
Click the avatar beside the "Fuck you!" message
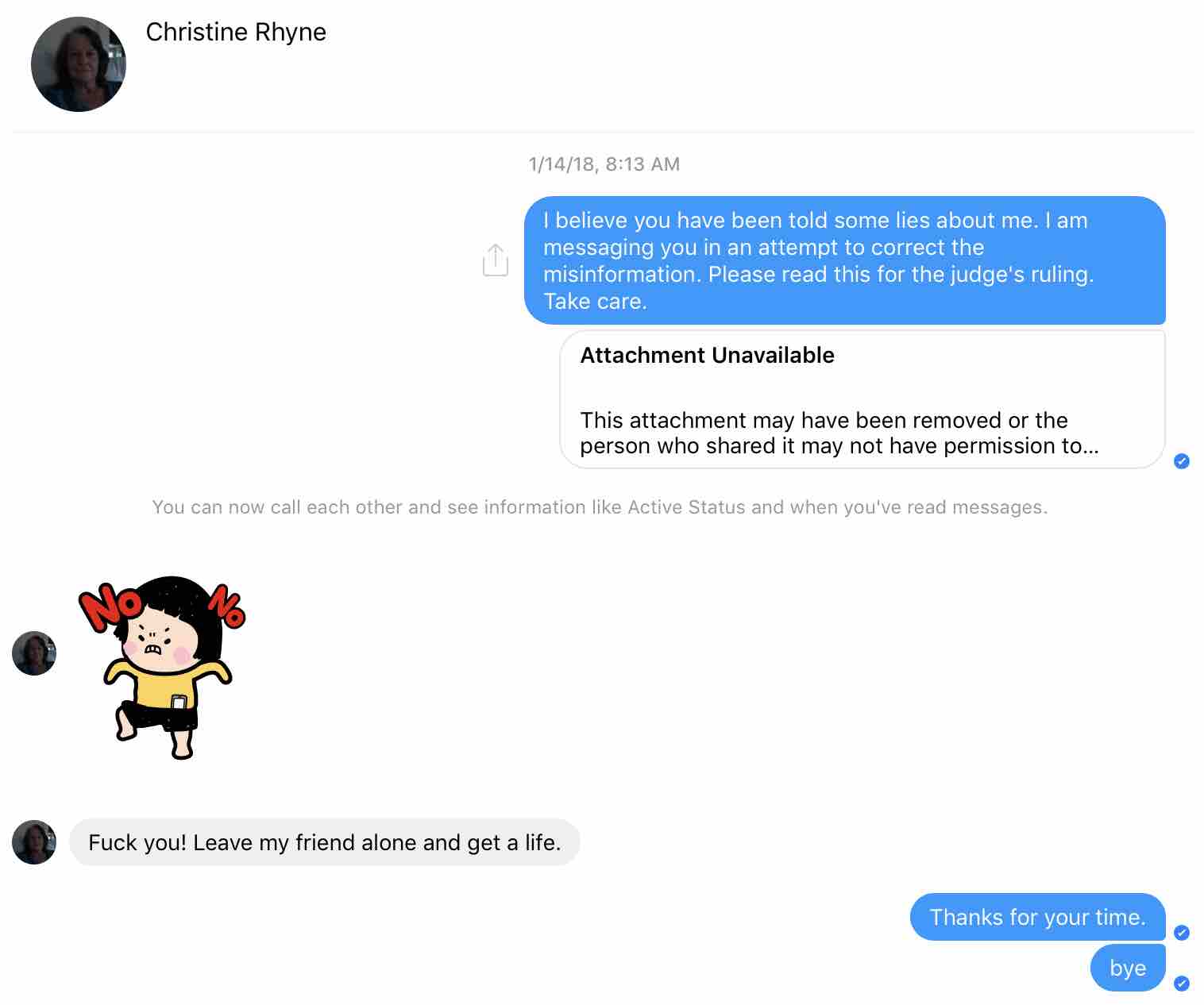(34, 842)
